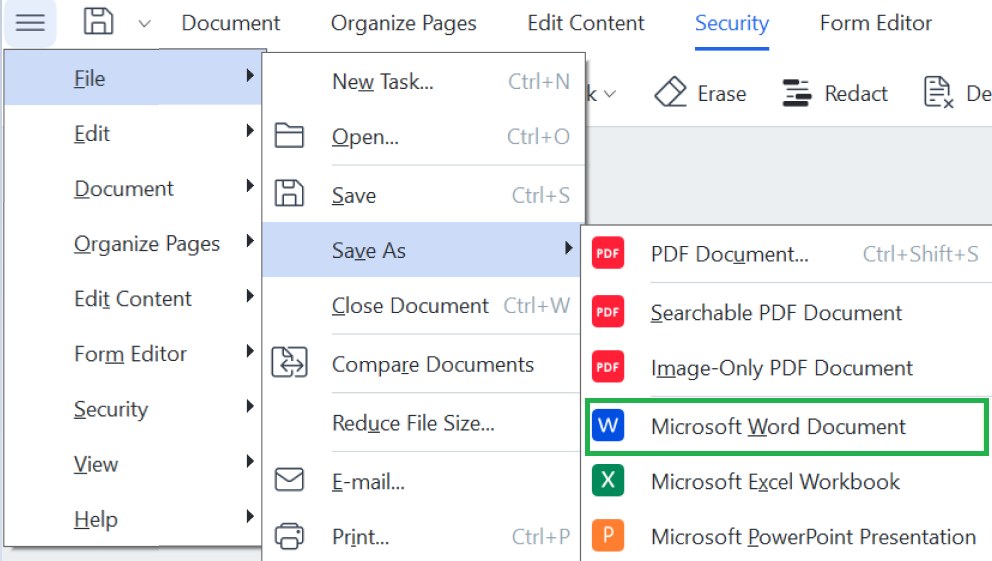Choose Open... from the File menu
This screenshot has height=561, width=992.
click(423, 137)
